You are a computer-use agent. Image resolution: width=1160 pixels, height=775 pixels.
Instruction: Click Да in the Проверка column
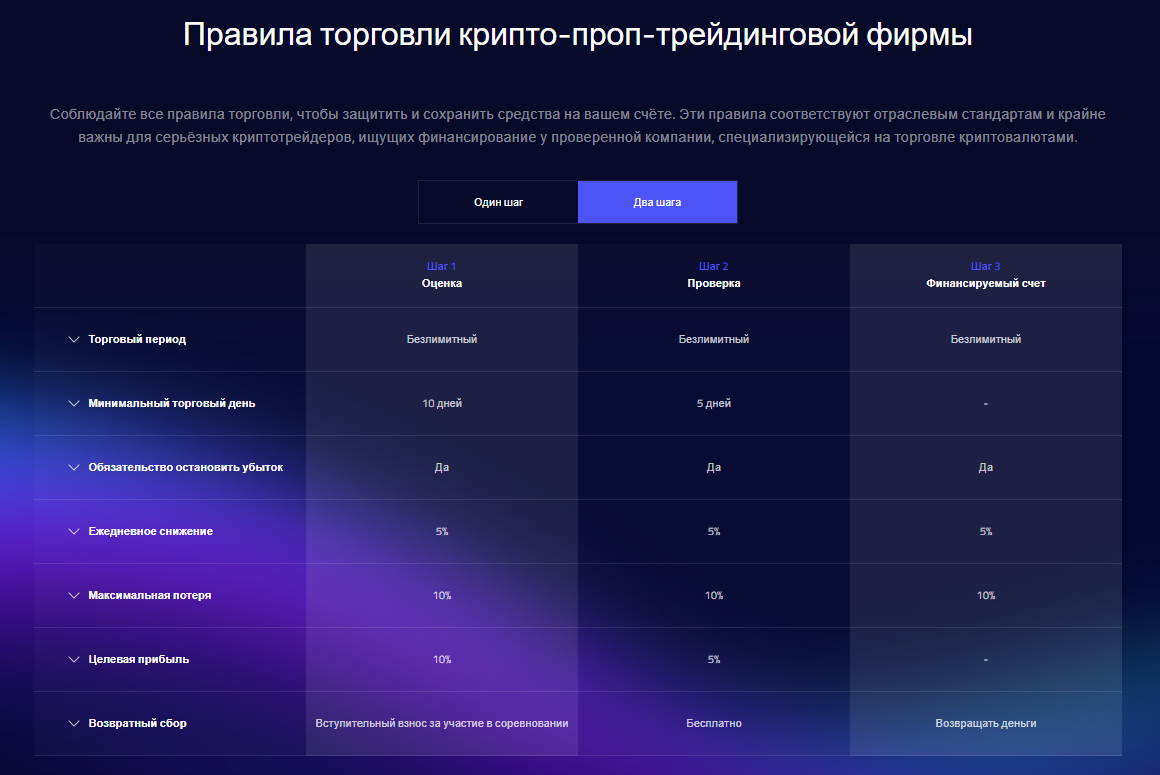coord(714,467)
